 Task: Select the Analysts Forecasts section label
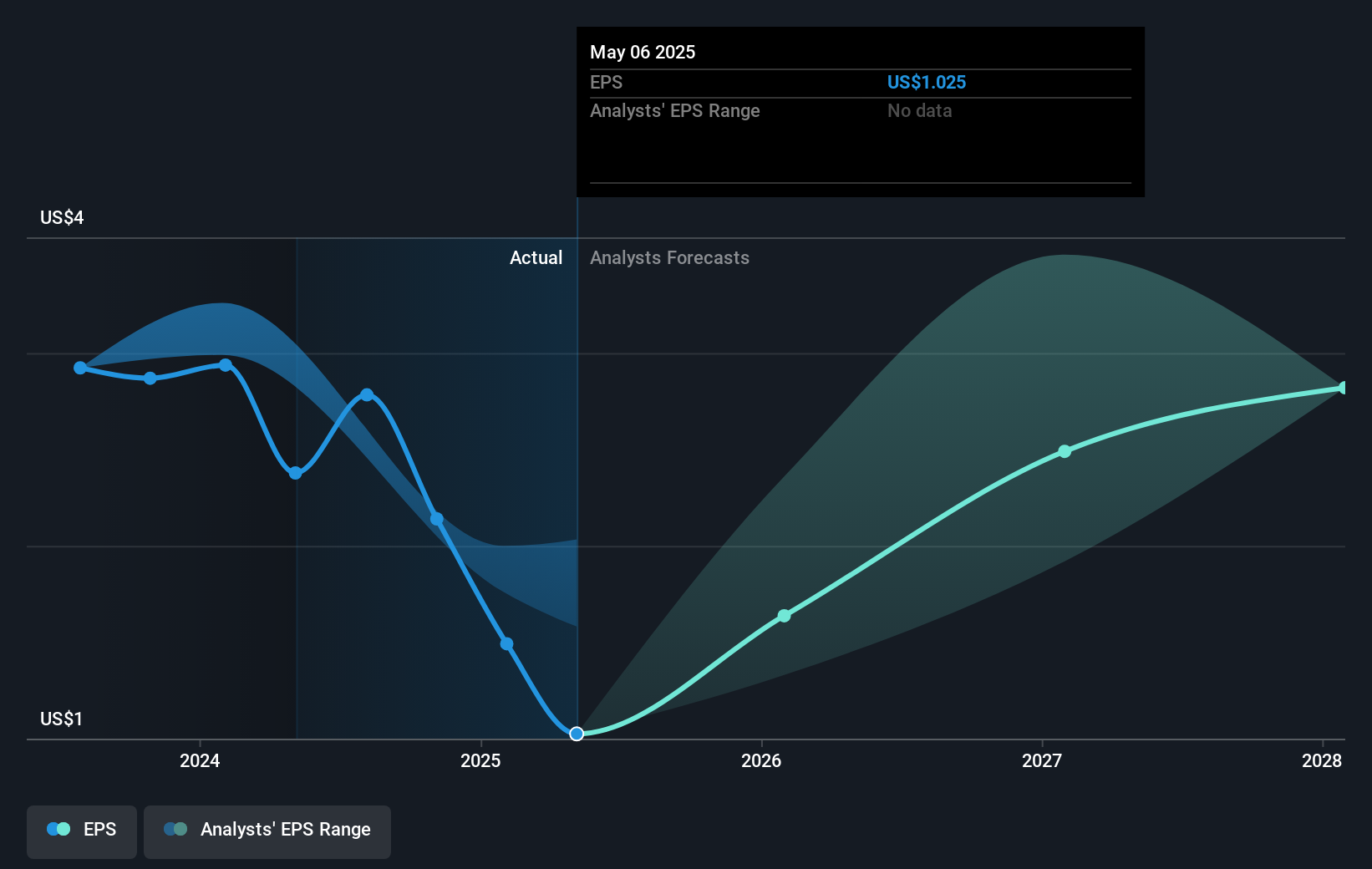[668, 257]
